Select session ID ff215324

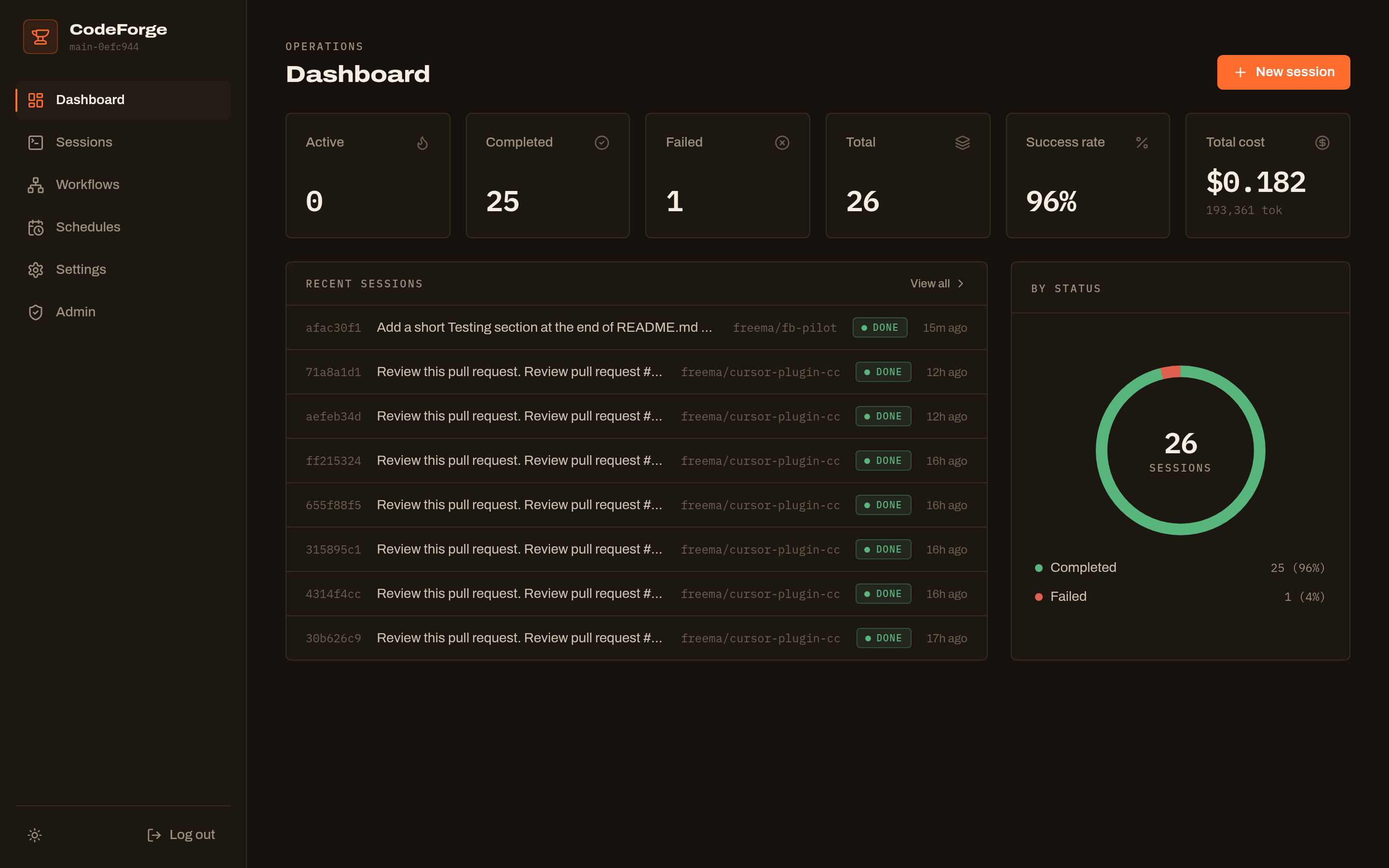333,461
